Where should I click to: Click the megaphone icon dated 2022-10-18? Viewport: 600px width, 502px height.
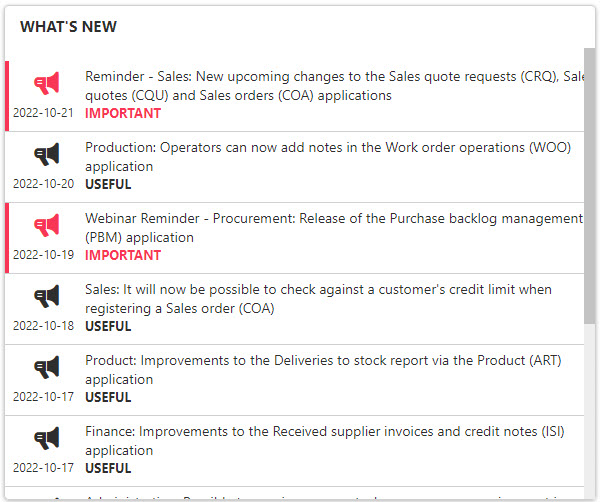[x=47, y=296]
